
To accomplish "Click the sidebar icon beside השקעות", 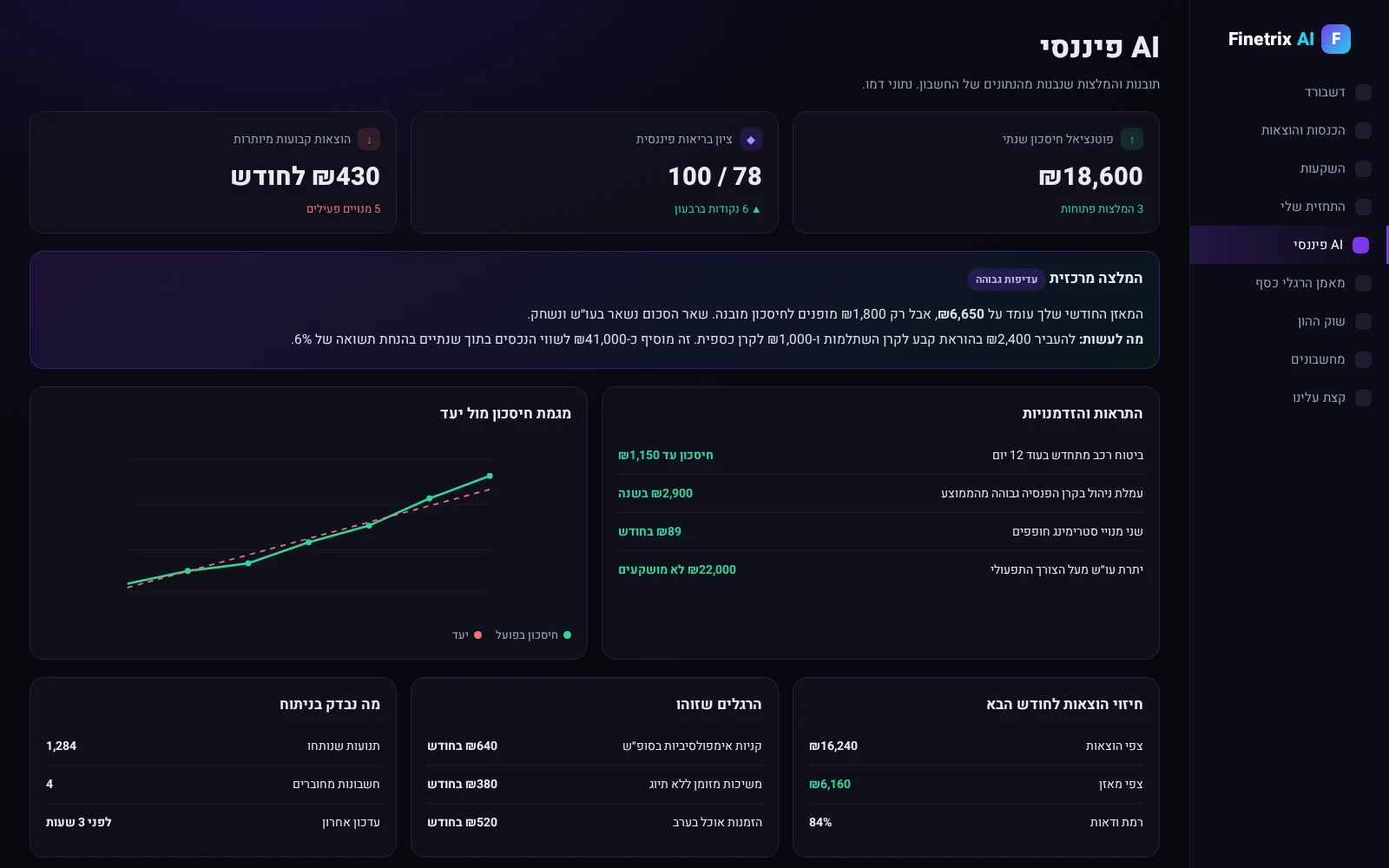I will click(x=1363, y=168).
